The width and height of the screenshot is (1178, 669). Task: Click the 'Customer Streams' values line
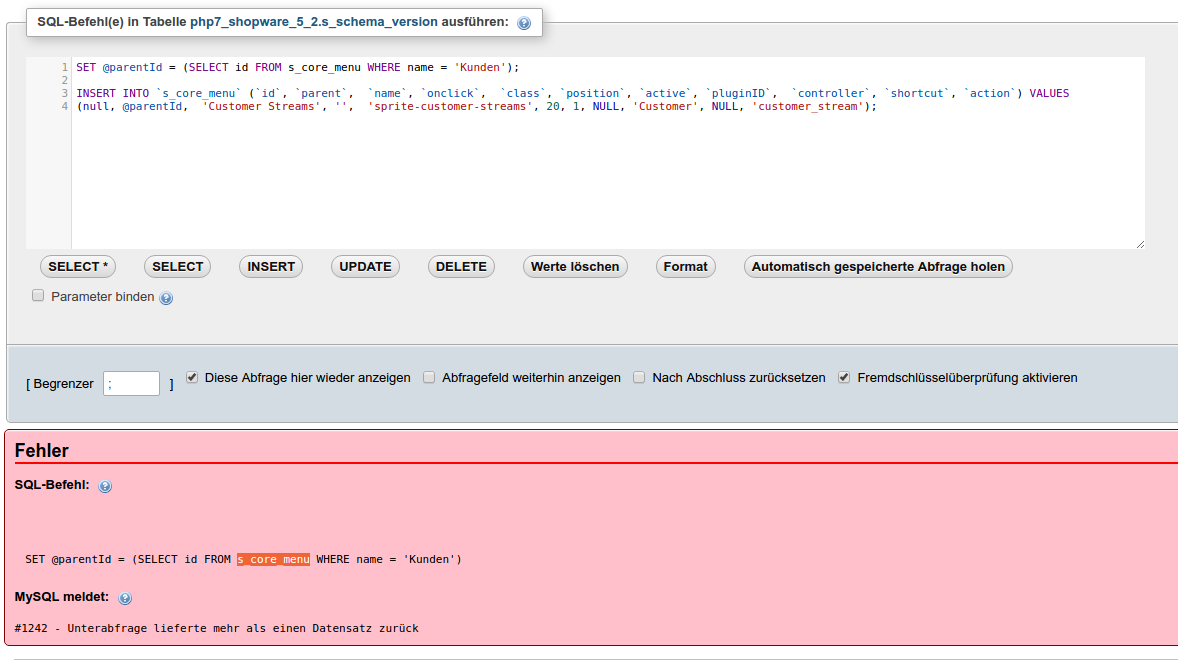coord(476,107)
